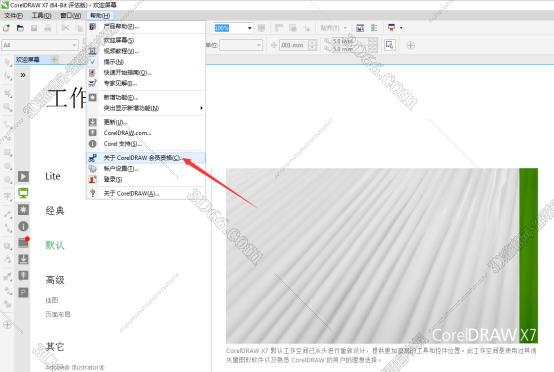Open the units dropdown in property bar

pyautogui.click(x=259, y=45)
